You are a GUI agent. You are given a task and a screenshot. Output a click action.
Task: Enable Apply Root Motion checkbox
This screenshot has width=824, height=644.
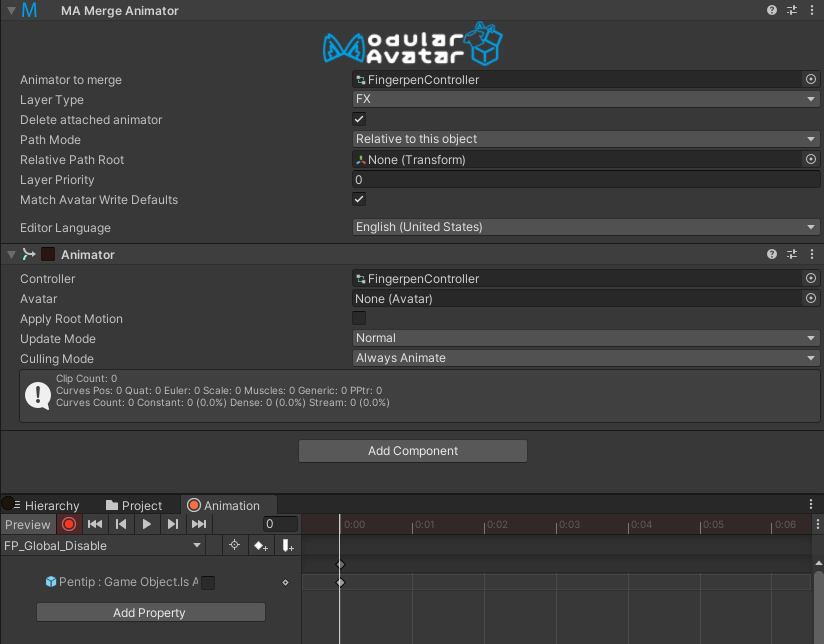click(x=359, y=318)
